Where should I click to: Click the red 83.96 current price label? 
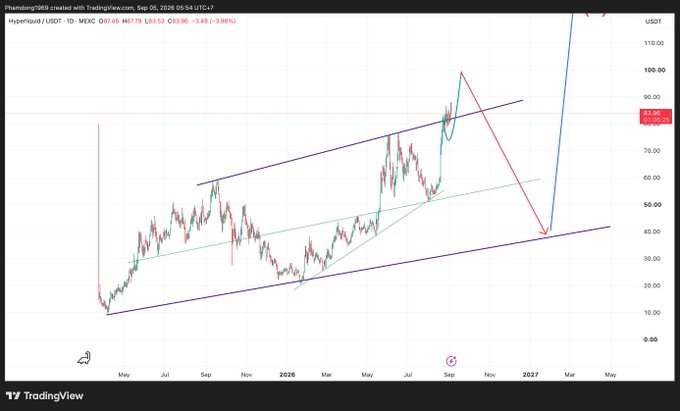click(x=655, y=116)
